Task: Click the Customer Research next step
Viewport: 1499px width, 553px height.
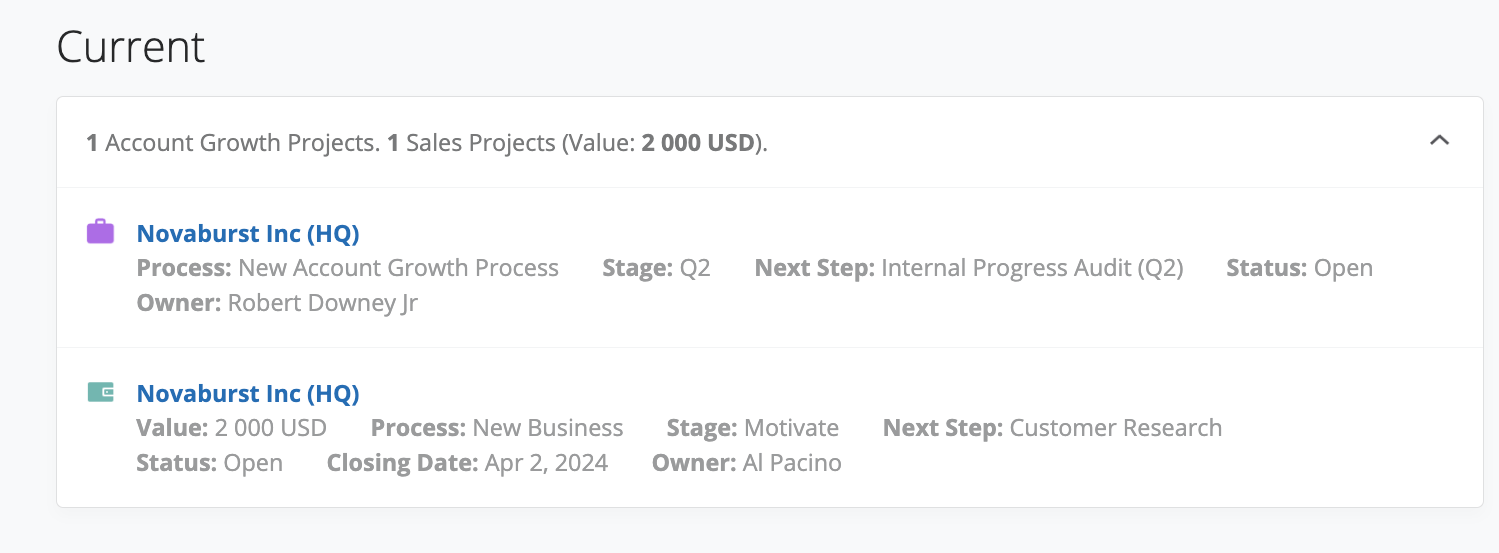Action: tap(1116, 428)
